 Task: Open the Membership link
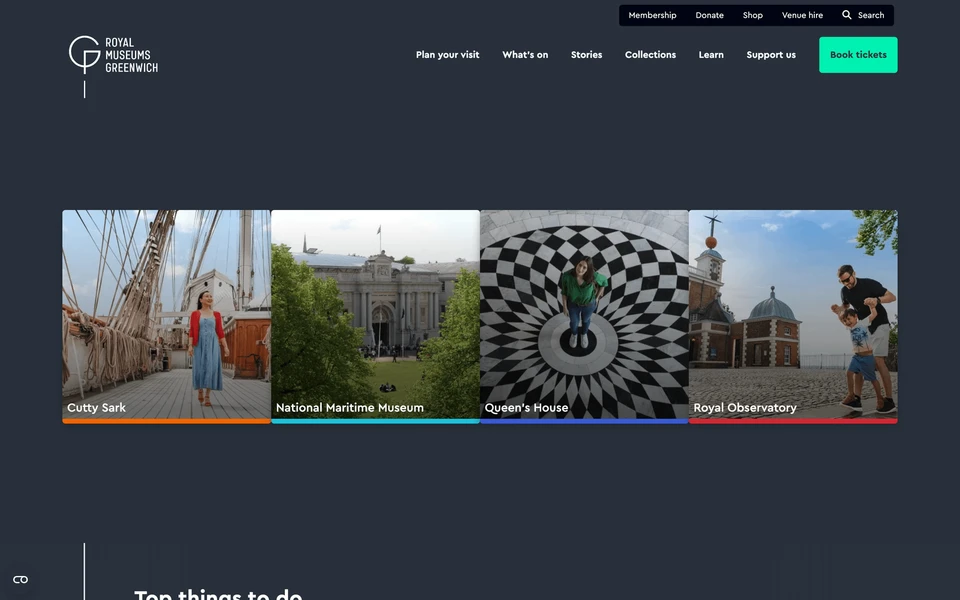pyautogui.click(x=652, y=15)
